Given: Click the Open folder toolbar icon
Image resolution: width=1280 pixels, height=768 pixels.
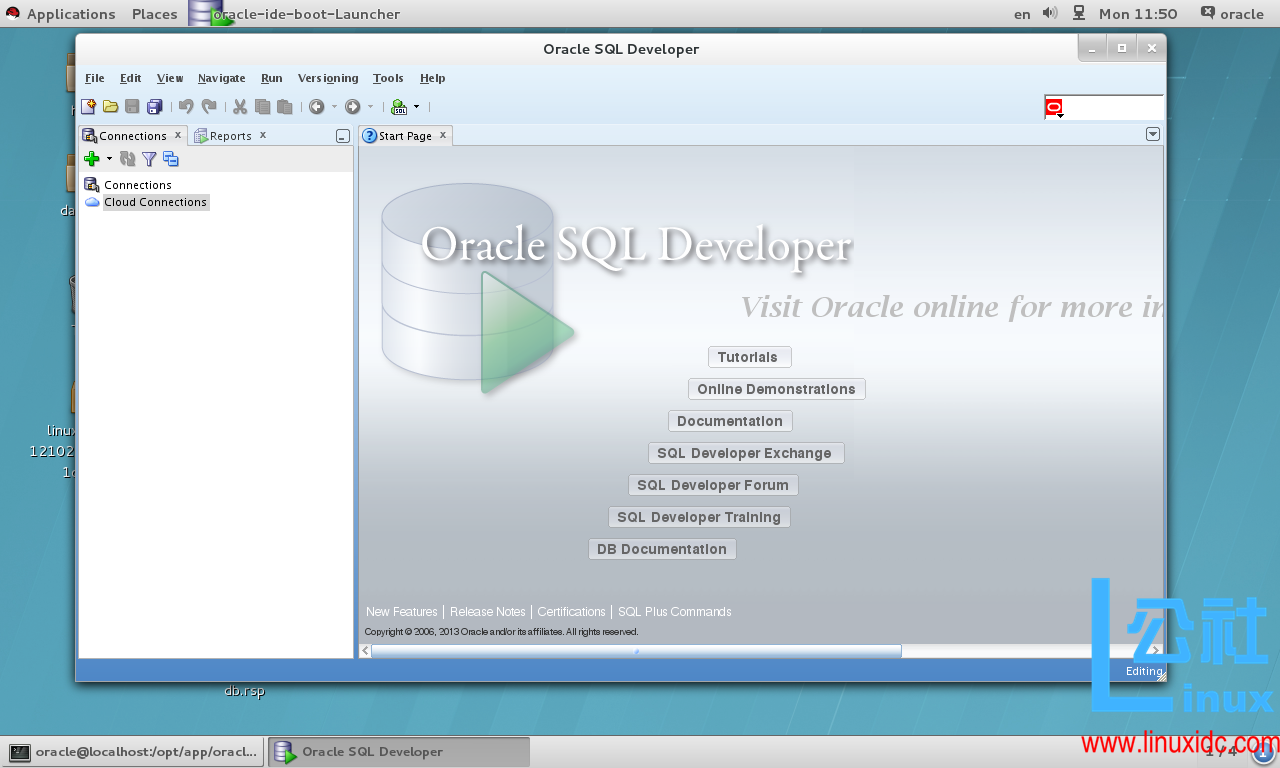Looking at the screenshot, I should point(110,107).
